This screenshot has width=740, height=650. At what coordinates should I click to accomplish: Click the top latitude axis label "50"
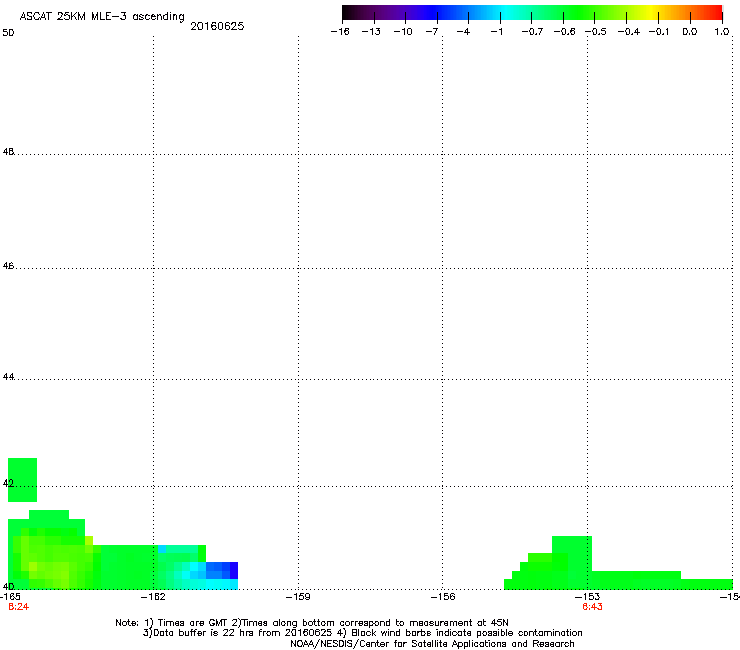[x=8, y=33]
